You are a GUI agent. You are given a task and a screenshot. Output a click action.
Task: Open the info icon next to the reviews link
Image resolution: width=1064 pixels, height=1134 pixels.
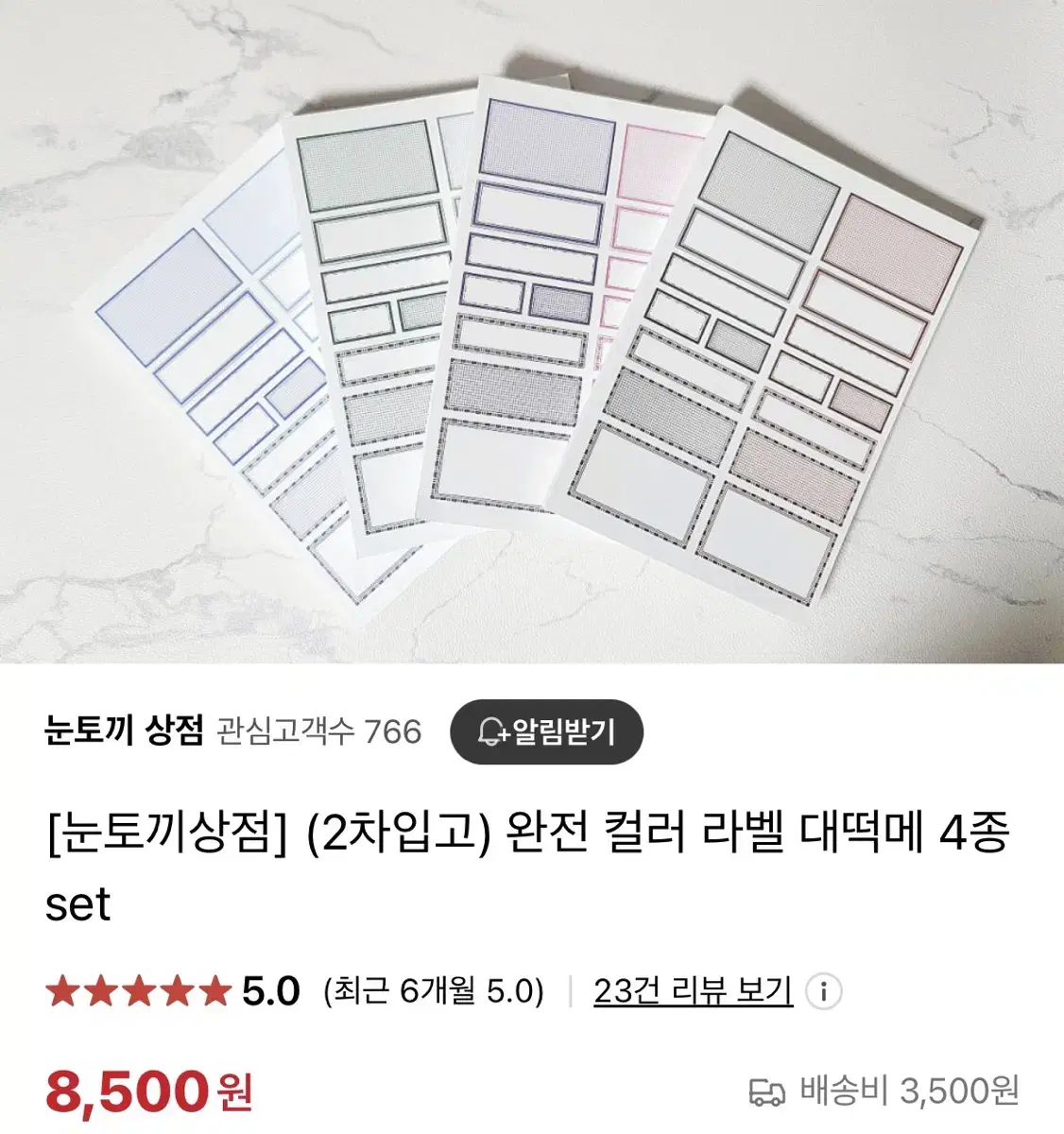(x=823, y=991)
